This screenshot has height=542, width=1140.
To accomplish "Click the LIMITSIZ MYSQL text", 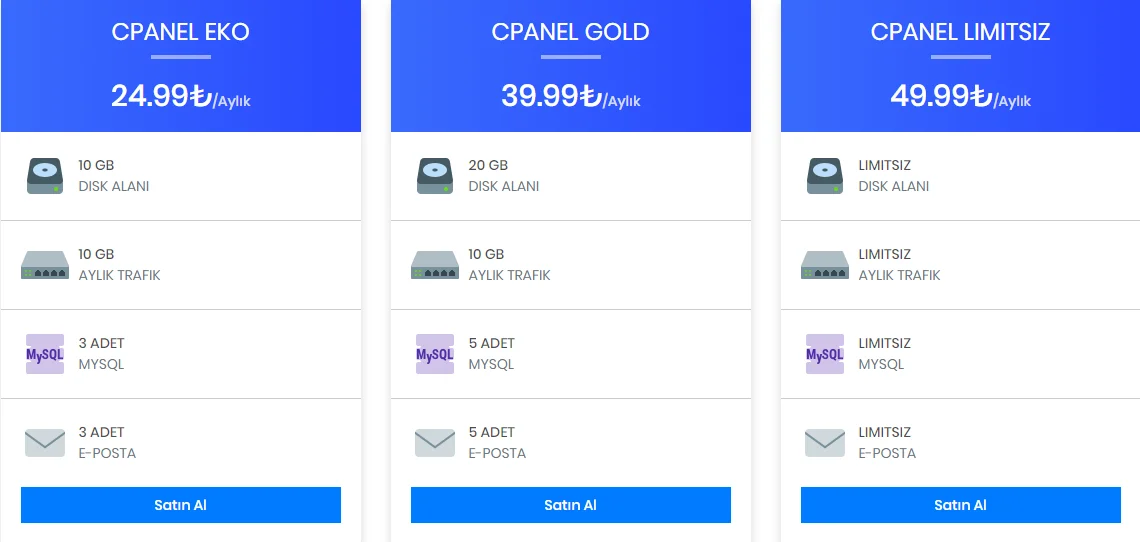I will coord(884,354).
